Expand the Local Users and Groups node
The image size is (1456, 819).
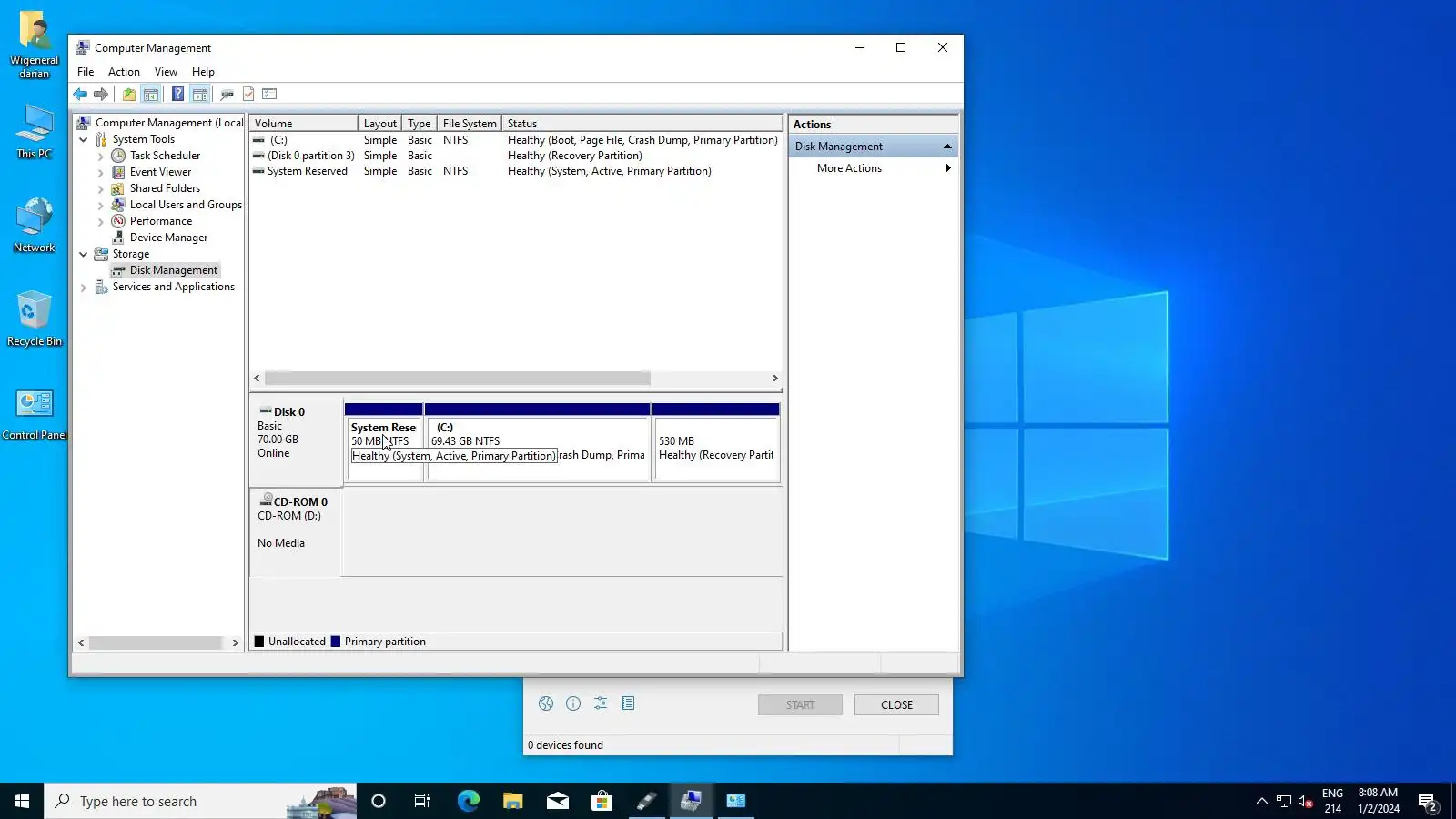point(101,205)
